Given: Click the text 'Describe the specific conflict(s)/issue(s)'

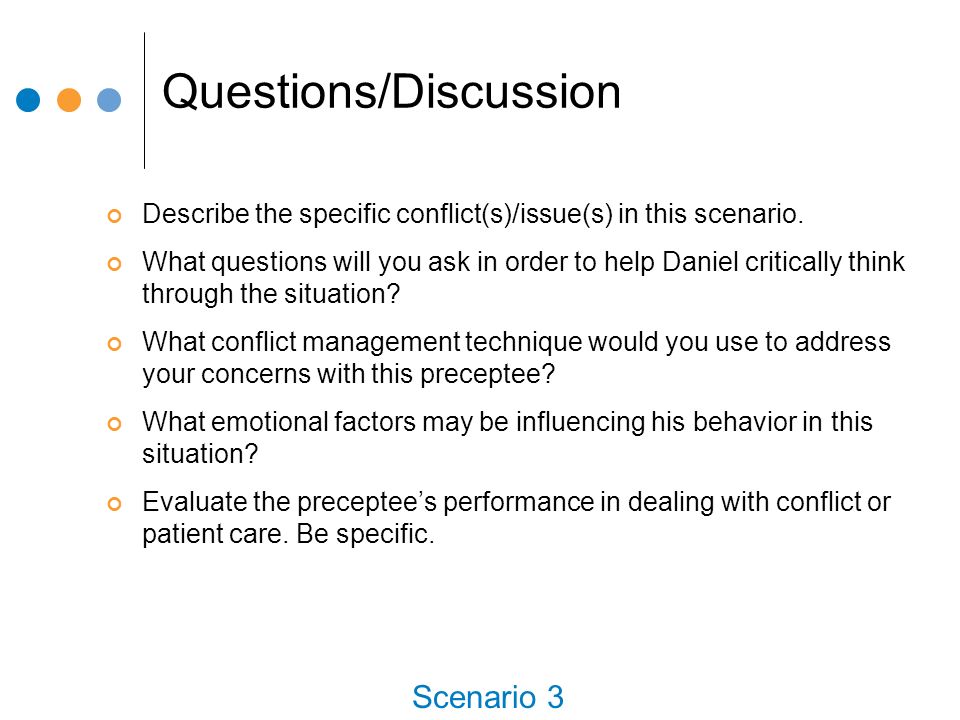Looking at the screenshot, I should [x=377, y=214].
